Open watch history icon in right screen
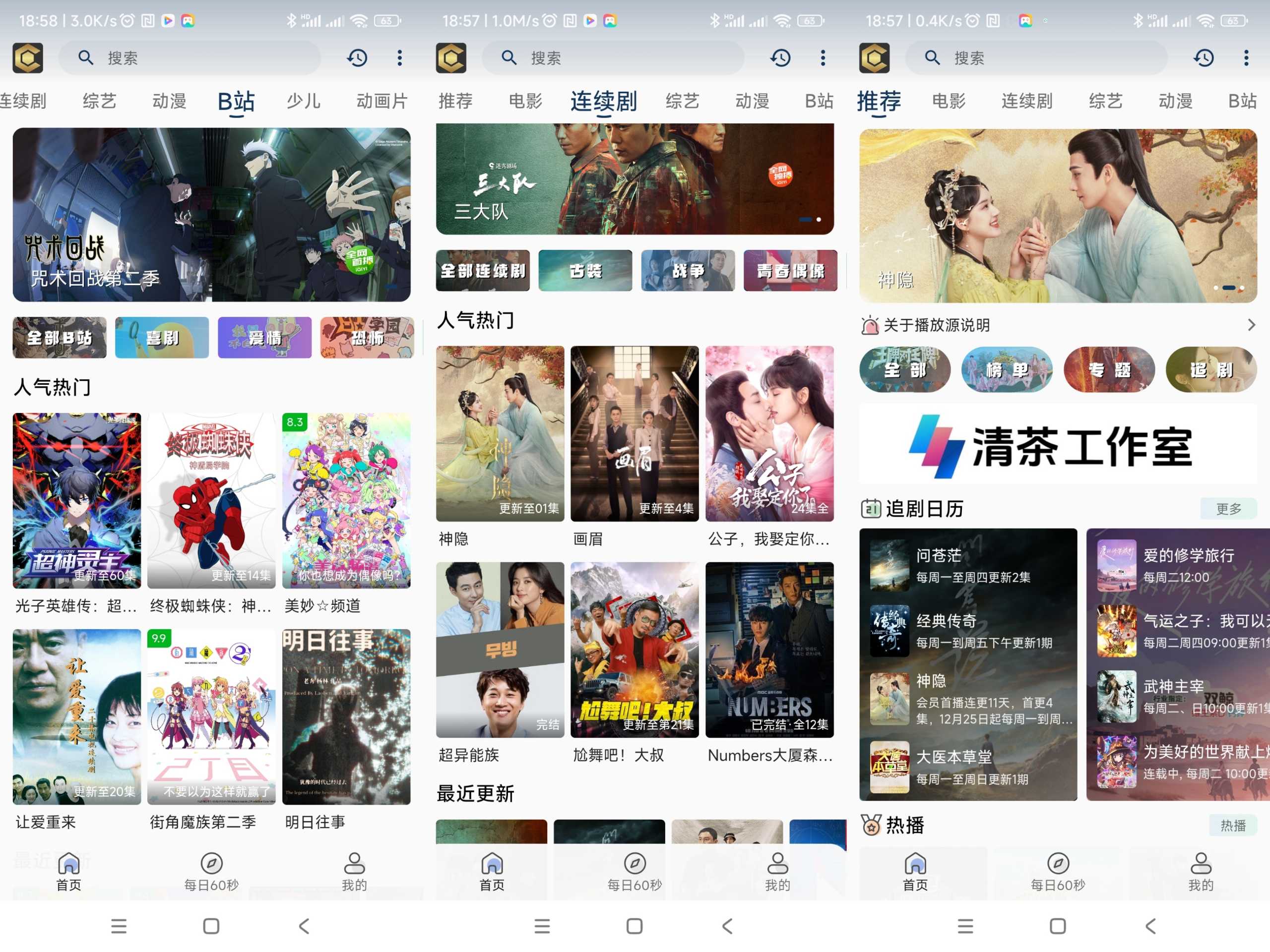 pyautogui.click(x=1204, y=58)
